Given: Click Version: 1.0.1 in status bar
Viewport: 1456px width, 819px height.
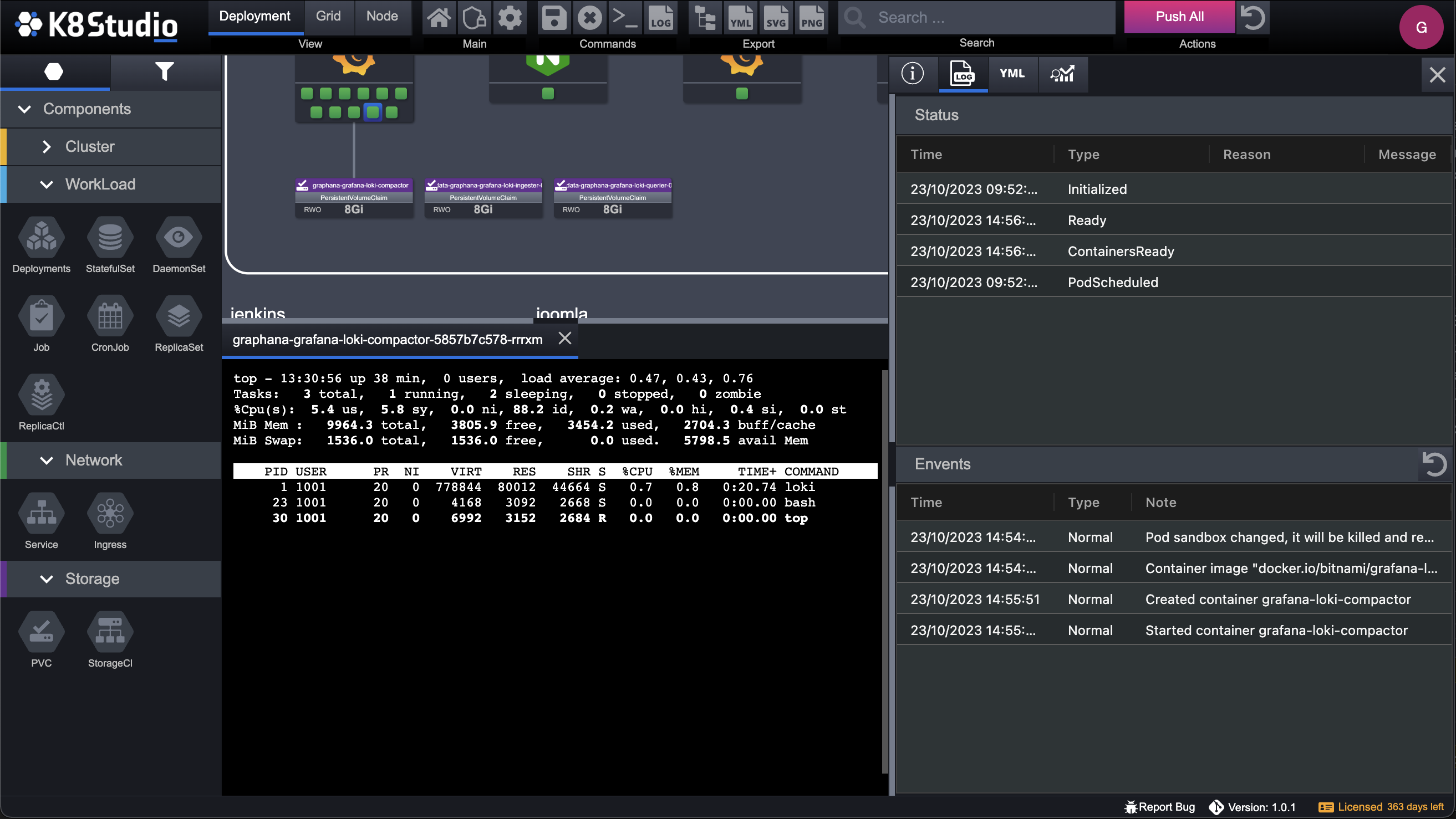Looking at the screenshot, I should (x=1253, y=807).
